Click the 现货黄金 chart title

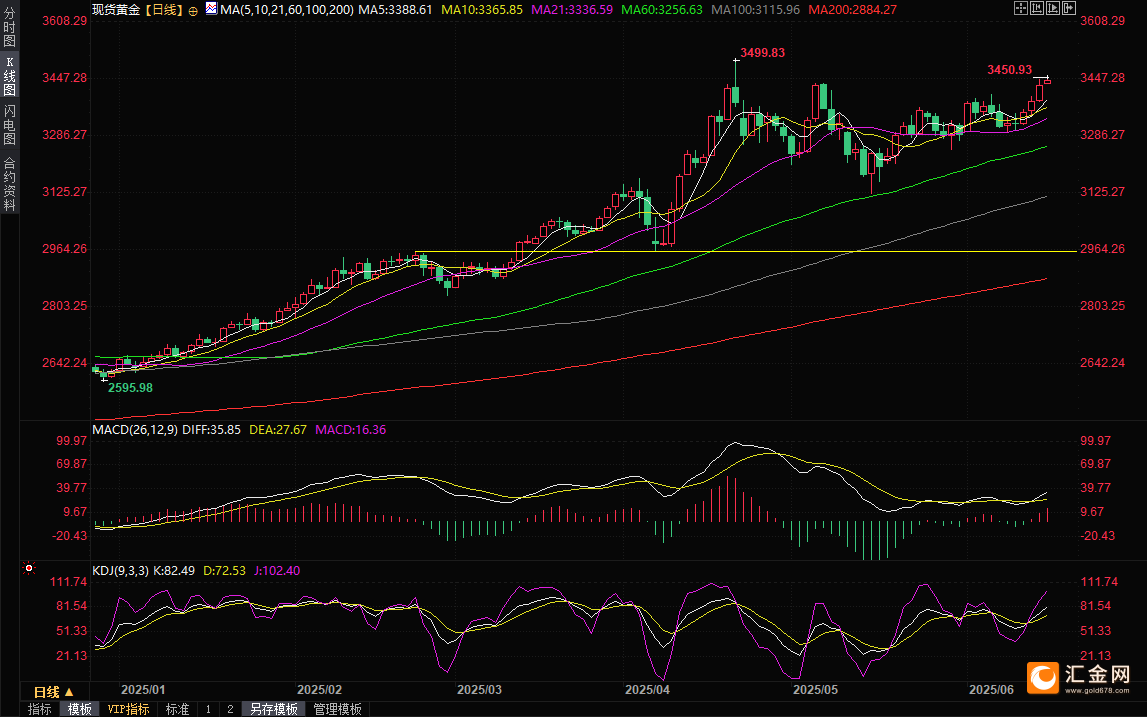point(116,10)
